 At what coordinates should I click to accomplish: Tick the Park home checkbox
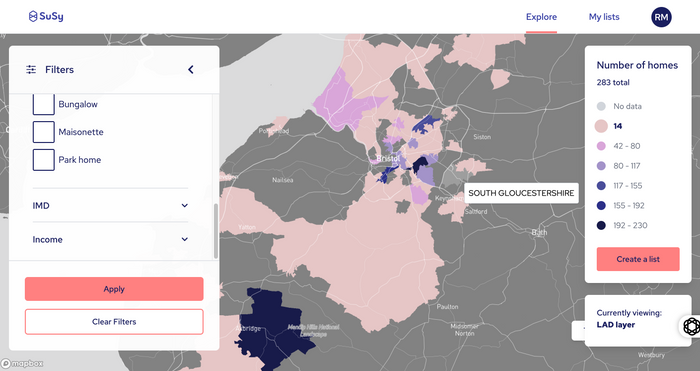44,160
